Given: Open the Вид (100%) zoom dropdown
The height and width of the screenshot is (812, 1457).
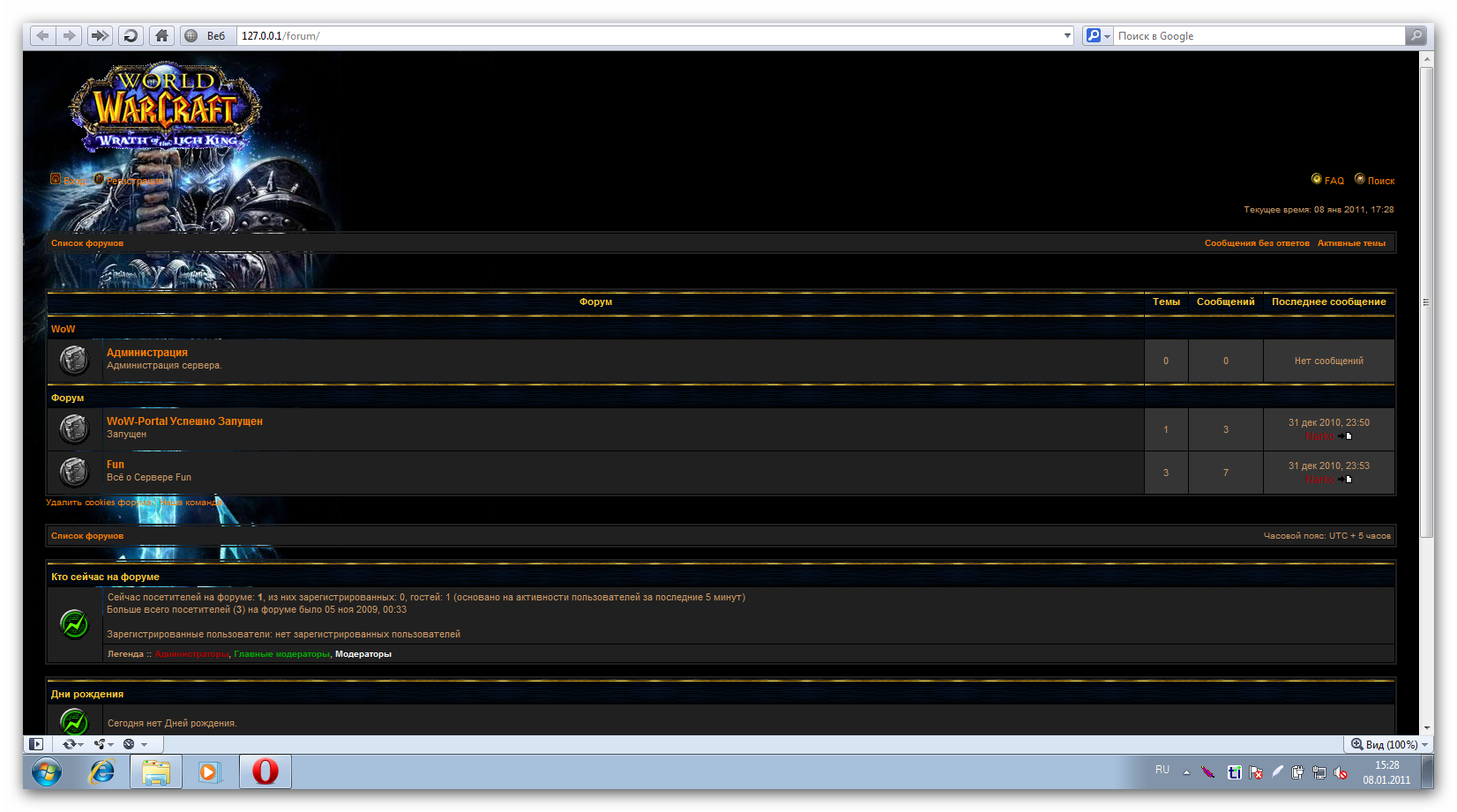Looking at the screenshot, I should click(x=1389, y=744).
